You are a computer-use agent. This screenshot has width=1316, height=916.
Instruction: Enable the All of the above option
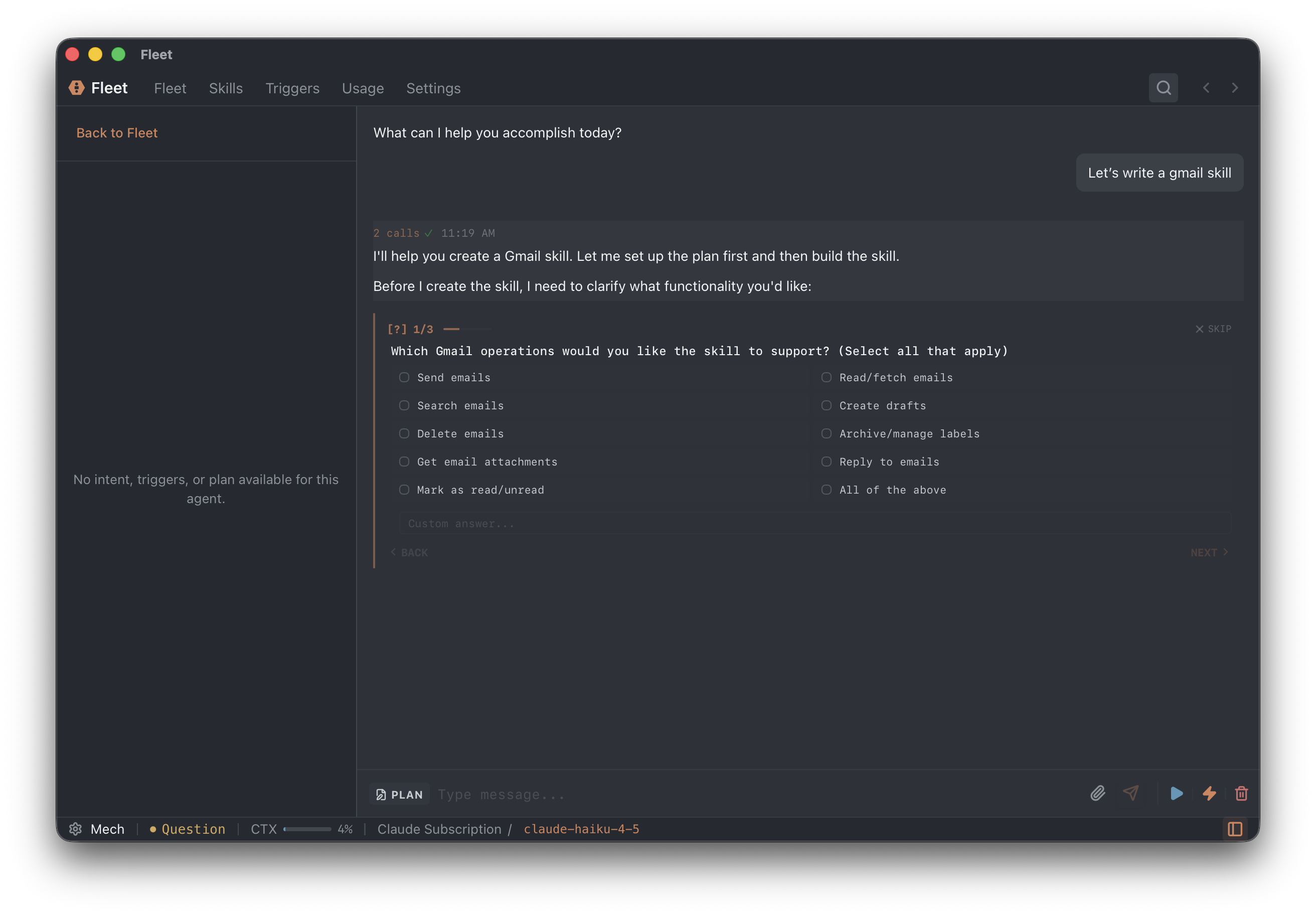(x=826, y=490)
